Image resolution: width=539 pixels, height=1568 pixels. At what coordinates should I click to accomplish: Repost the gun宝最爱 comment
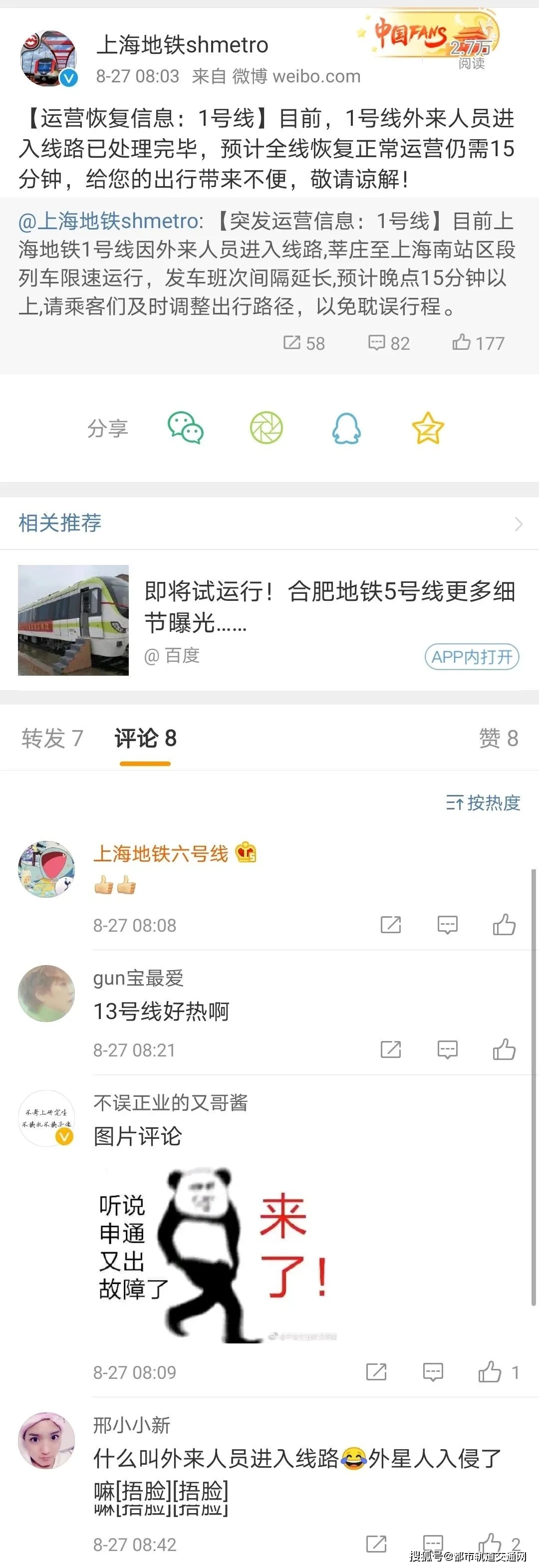390,1049
